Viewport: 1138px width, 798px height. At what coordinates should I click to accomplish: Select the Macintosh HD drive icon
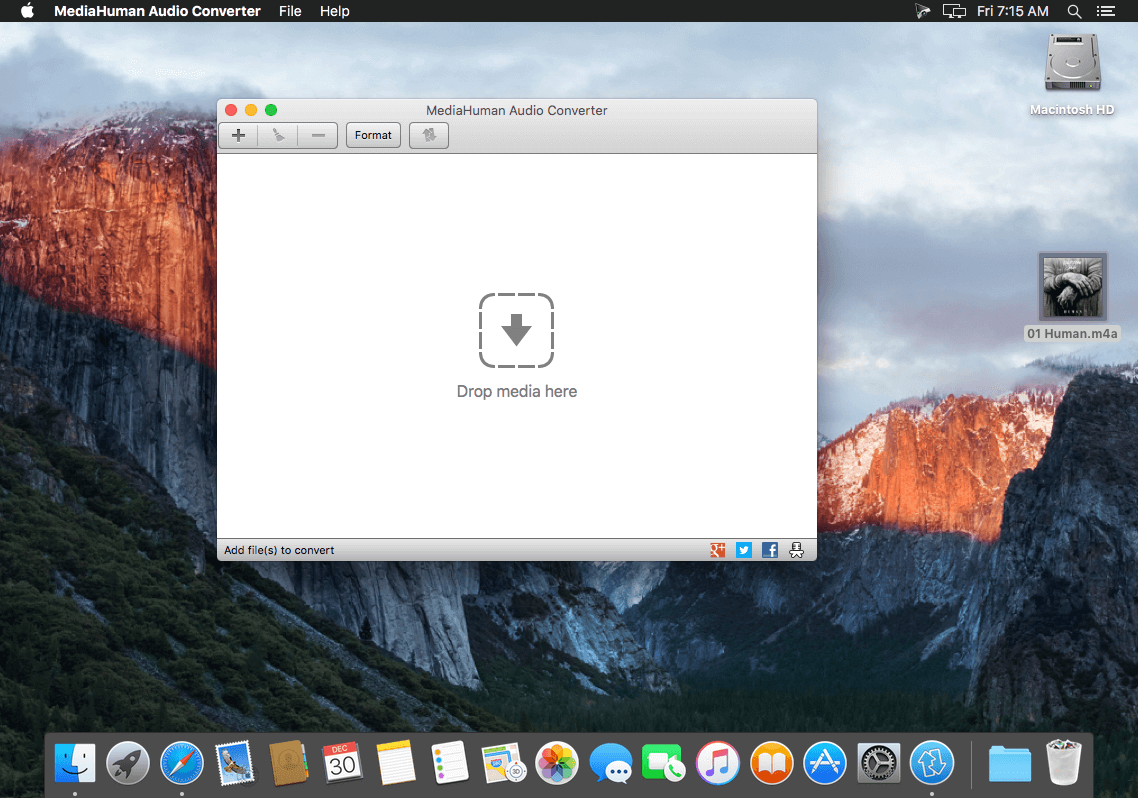1073,75
